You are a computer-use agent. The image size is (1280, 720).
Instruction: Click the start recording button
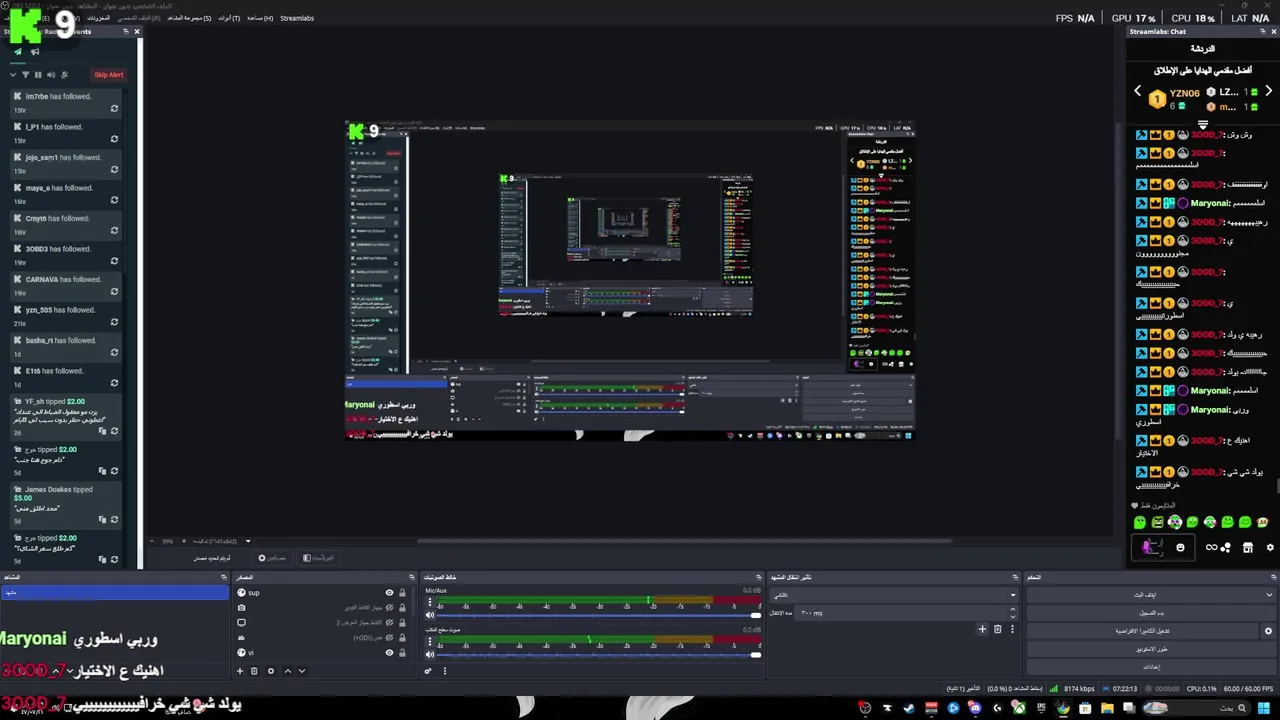tap(1151, 613)
